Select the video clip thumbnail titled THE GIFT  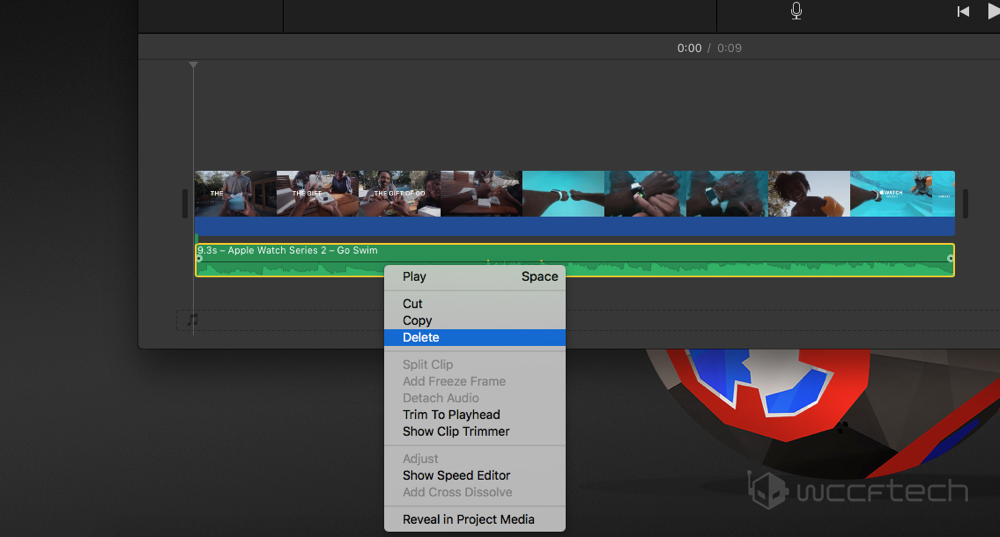pyautogui.click(x=317, y=194)
